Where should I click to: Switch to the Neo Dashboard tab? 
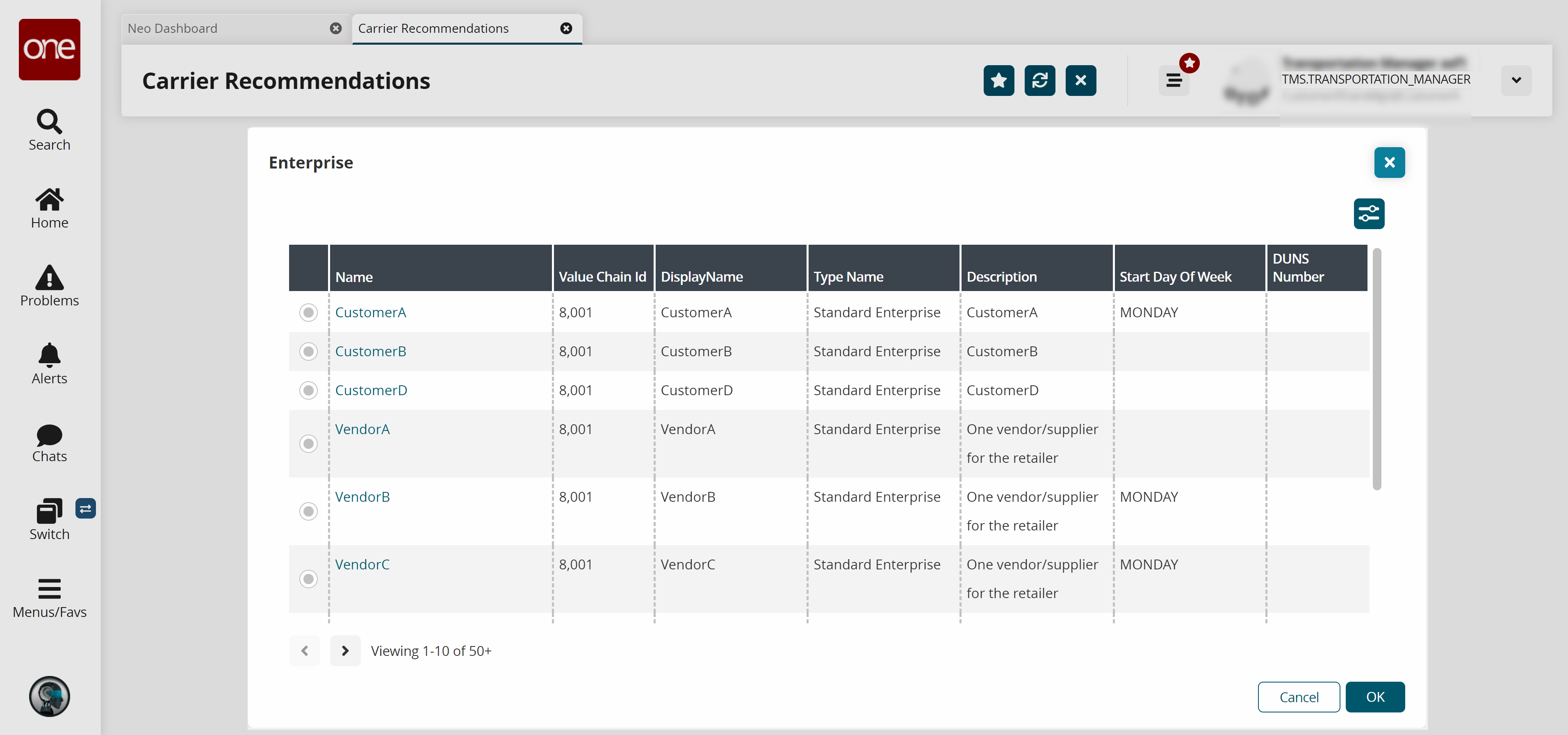(225, 29)
